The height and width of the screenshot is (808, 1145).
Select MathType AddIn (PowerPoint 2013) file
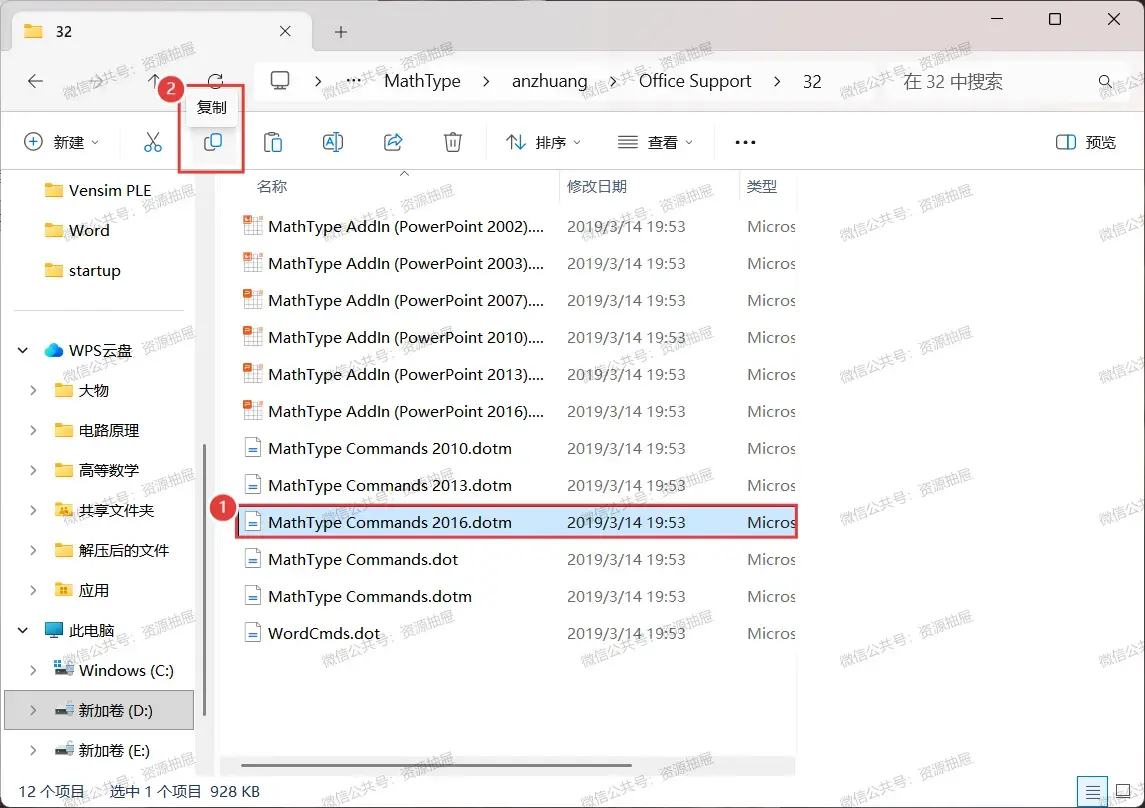[x=517, y=374]
